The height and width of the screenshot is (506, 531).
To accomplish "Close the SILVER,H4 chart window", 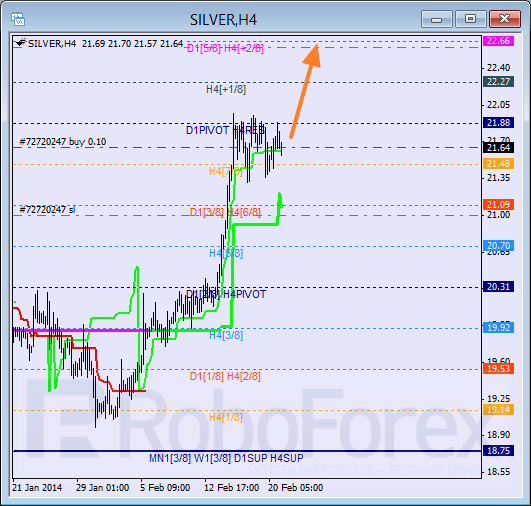I will (x=505, y=19).
